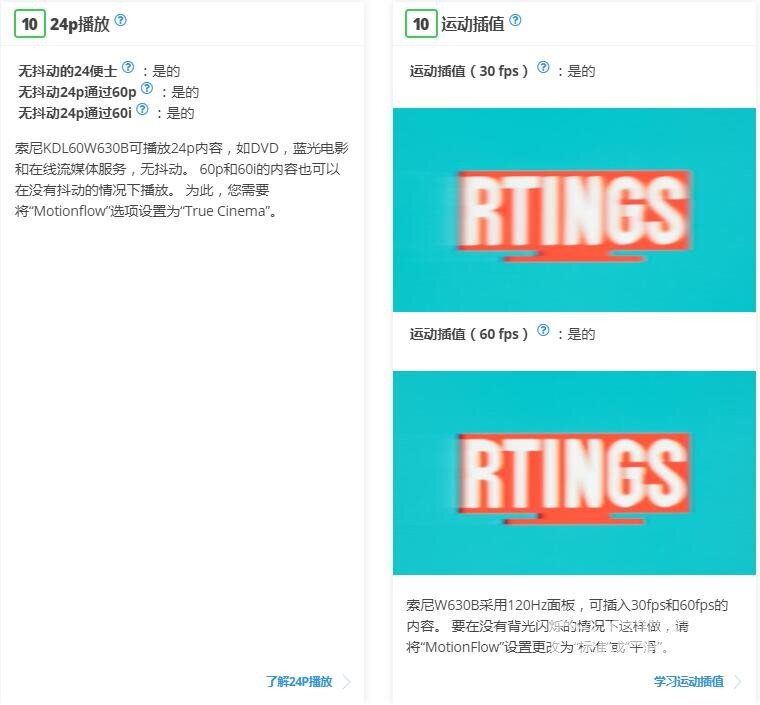Open the 了解24P播放 link
Screen dimensions: 760x705
tap(299, 681)
